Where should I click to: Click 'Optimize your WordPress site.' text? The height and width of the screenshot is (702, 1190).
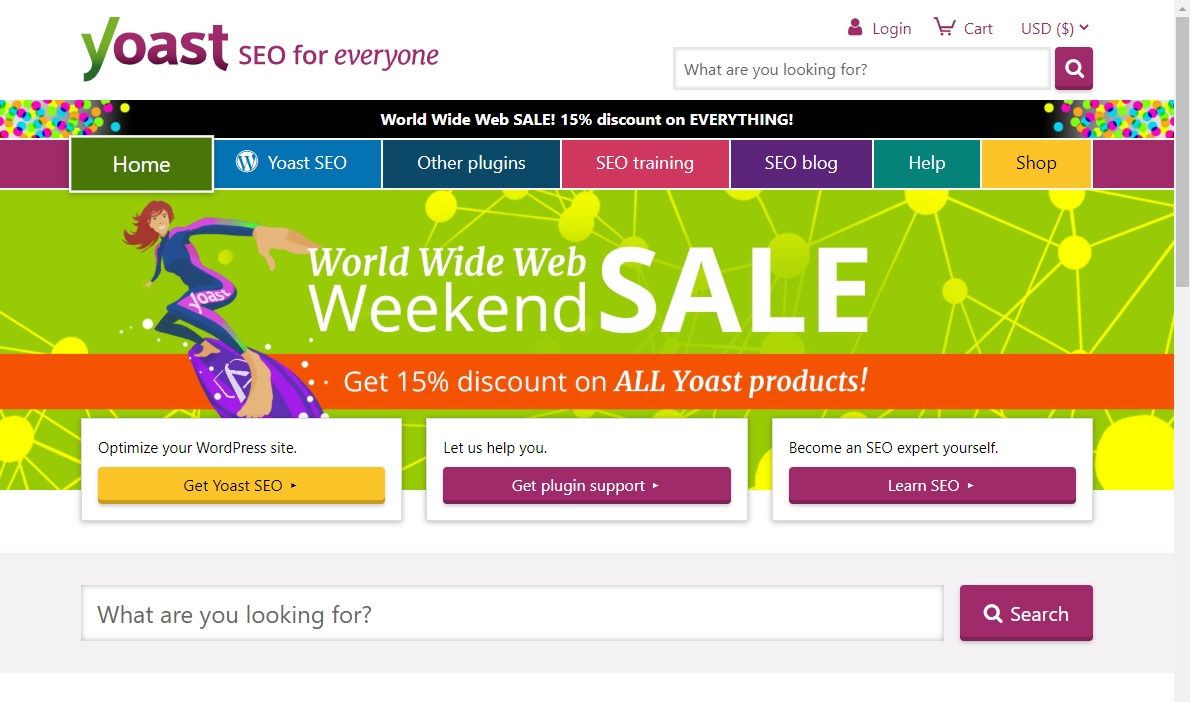coord(197,448)
